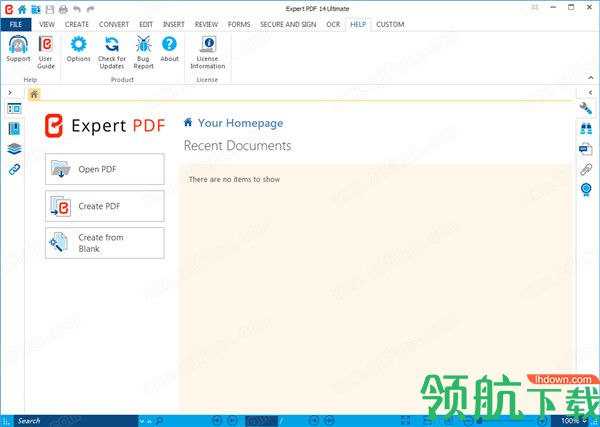
Task: Open the layers side panel
Action: [14, 149]
